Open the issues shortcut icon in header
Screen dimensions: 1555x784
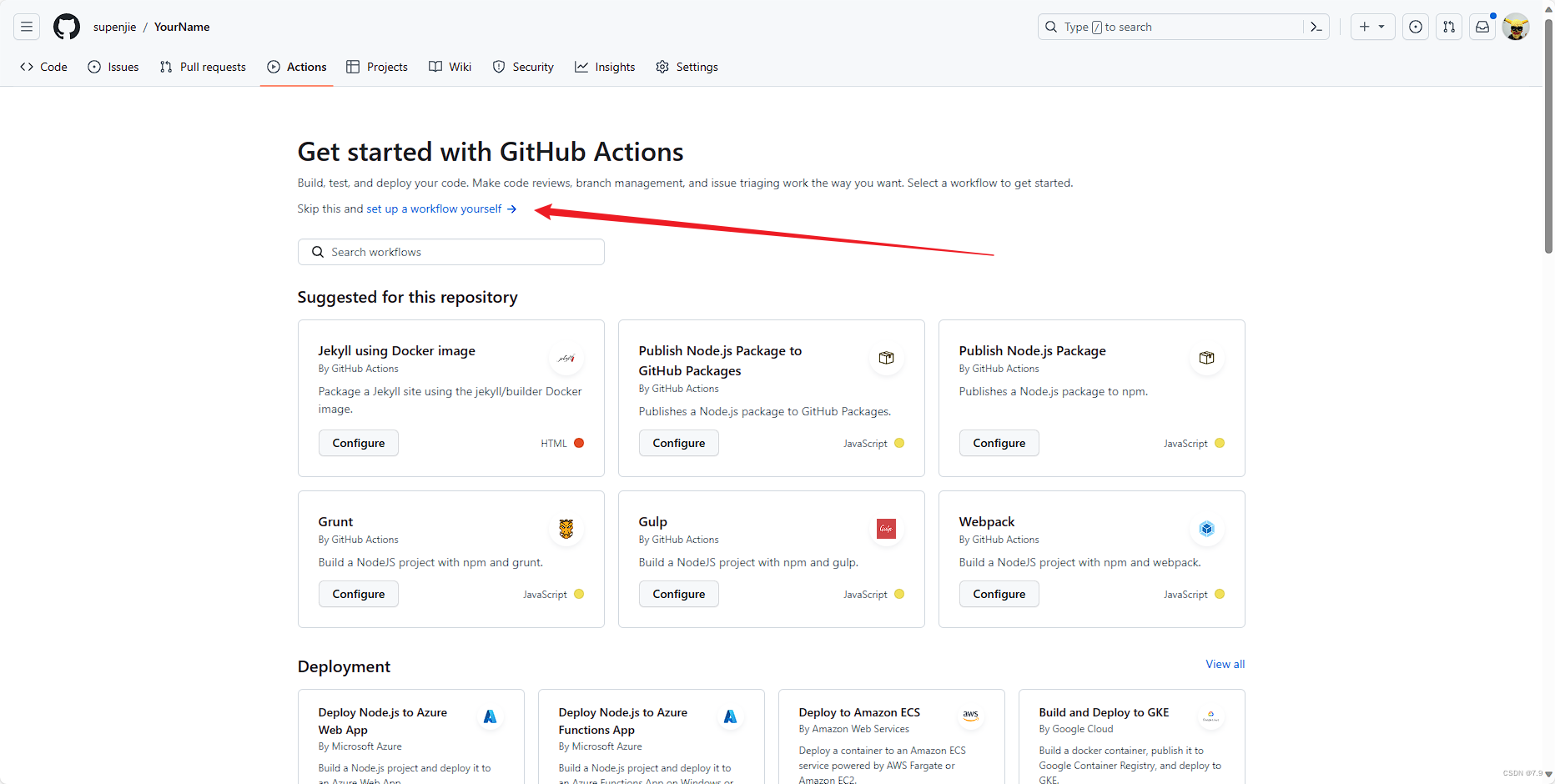point(1416,27)
